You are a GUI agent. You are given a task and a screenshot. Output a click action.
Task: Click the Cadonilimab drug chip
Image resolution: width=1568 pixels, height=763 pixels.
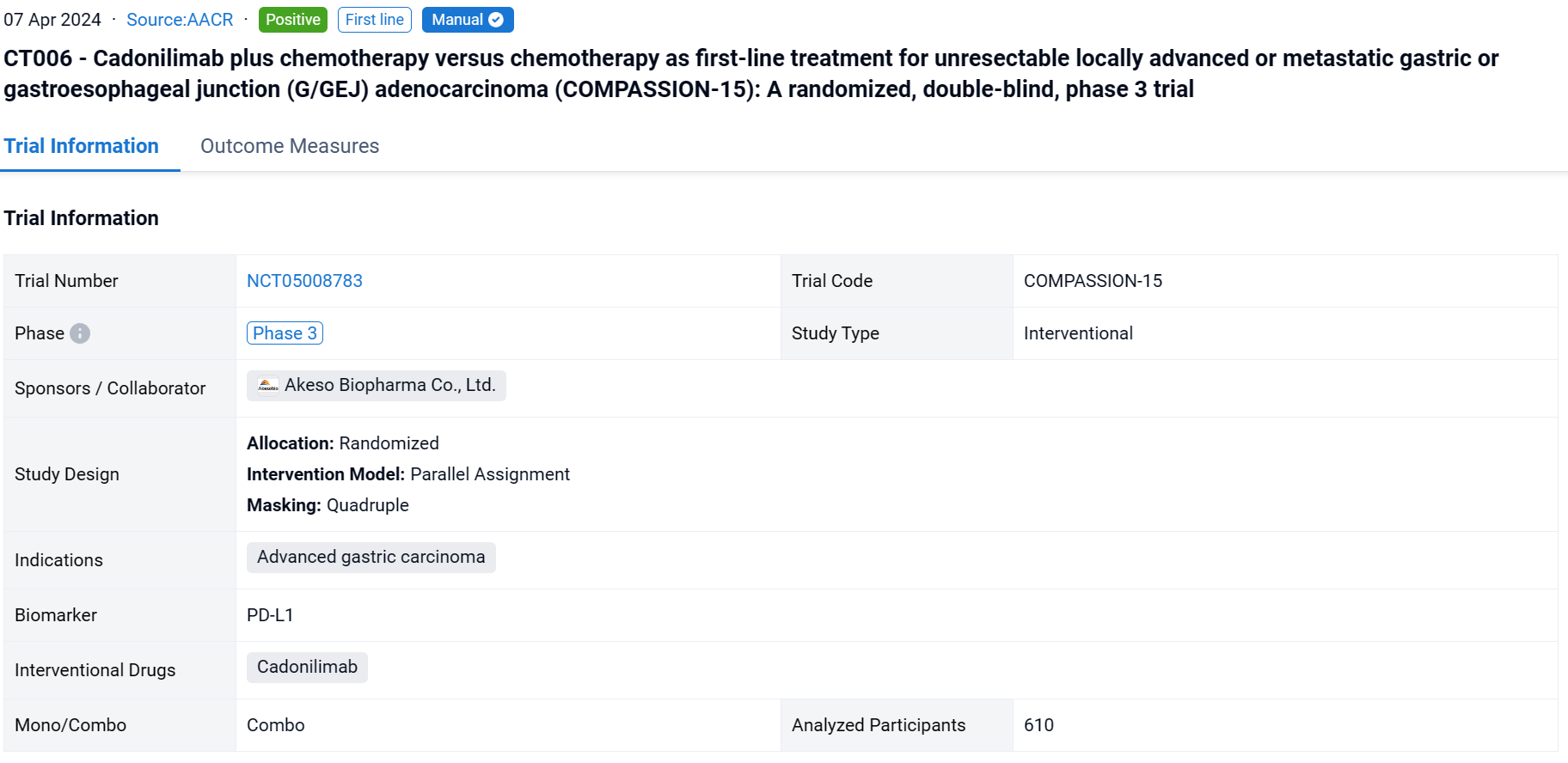coord(307,668)
